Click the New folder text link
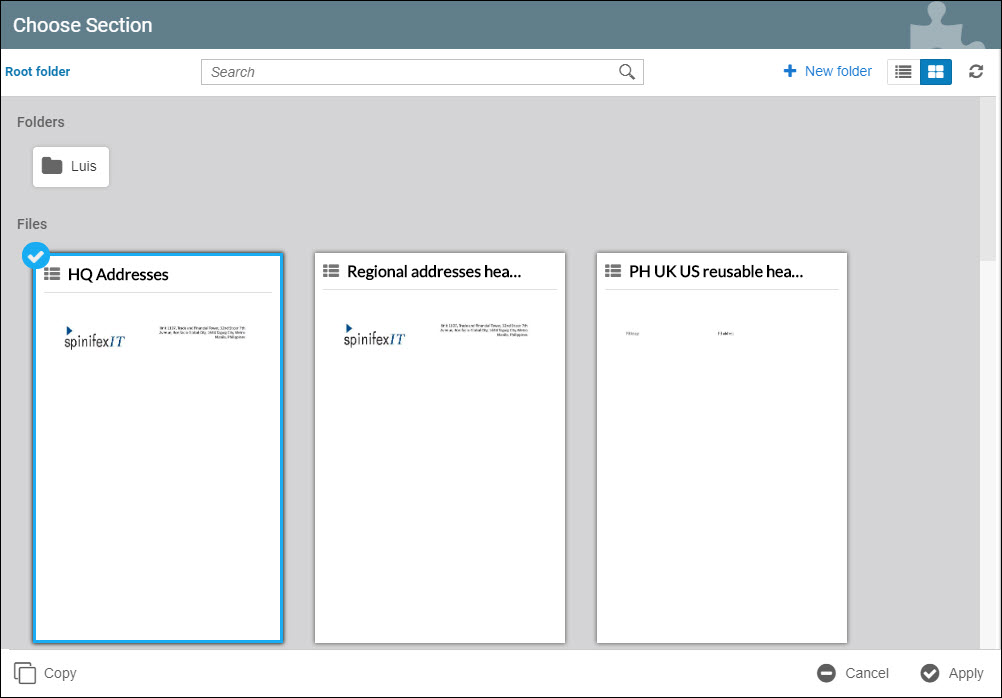The width and height of the screenshot is (1002, 698). [x=838, y=72]
